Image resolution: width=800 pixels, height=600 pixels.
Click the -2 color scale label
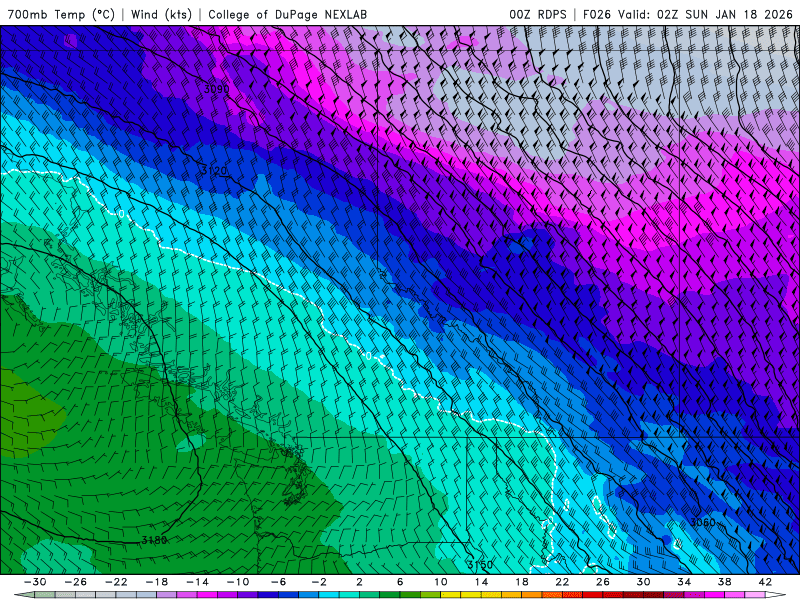(319, 582)
